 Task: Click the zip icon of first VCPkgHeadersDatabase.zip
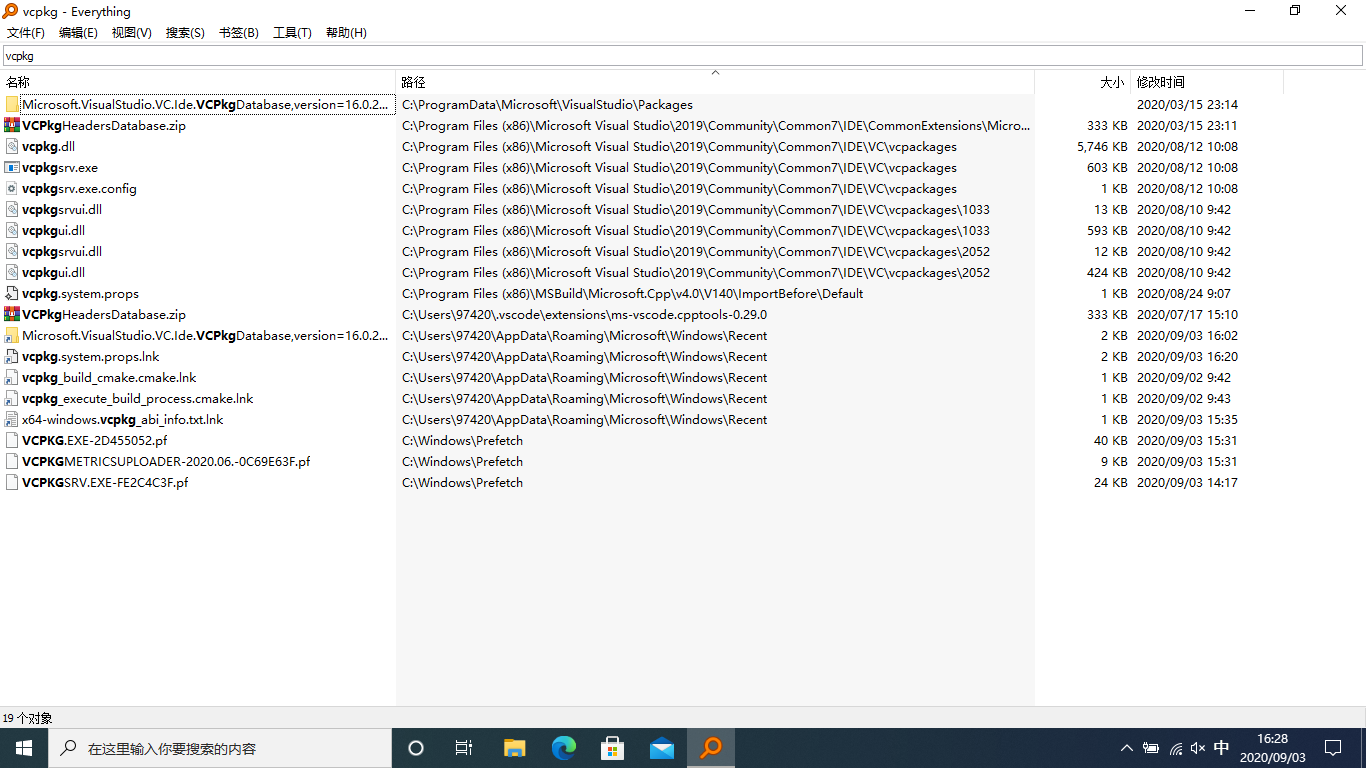click(x=12, y=125)
